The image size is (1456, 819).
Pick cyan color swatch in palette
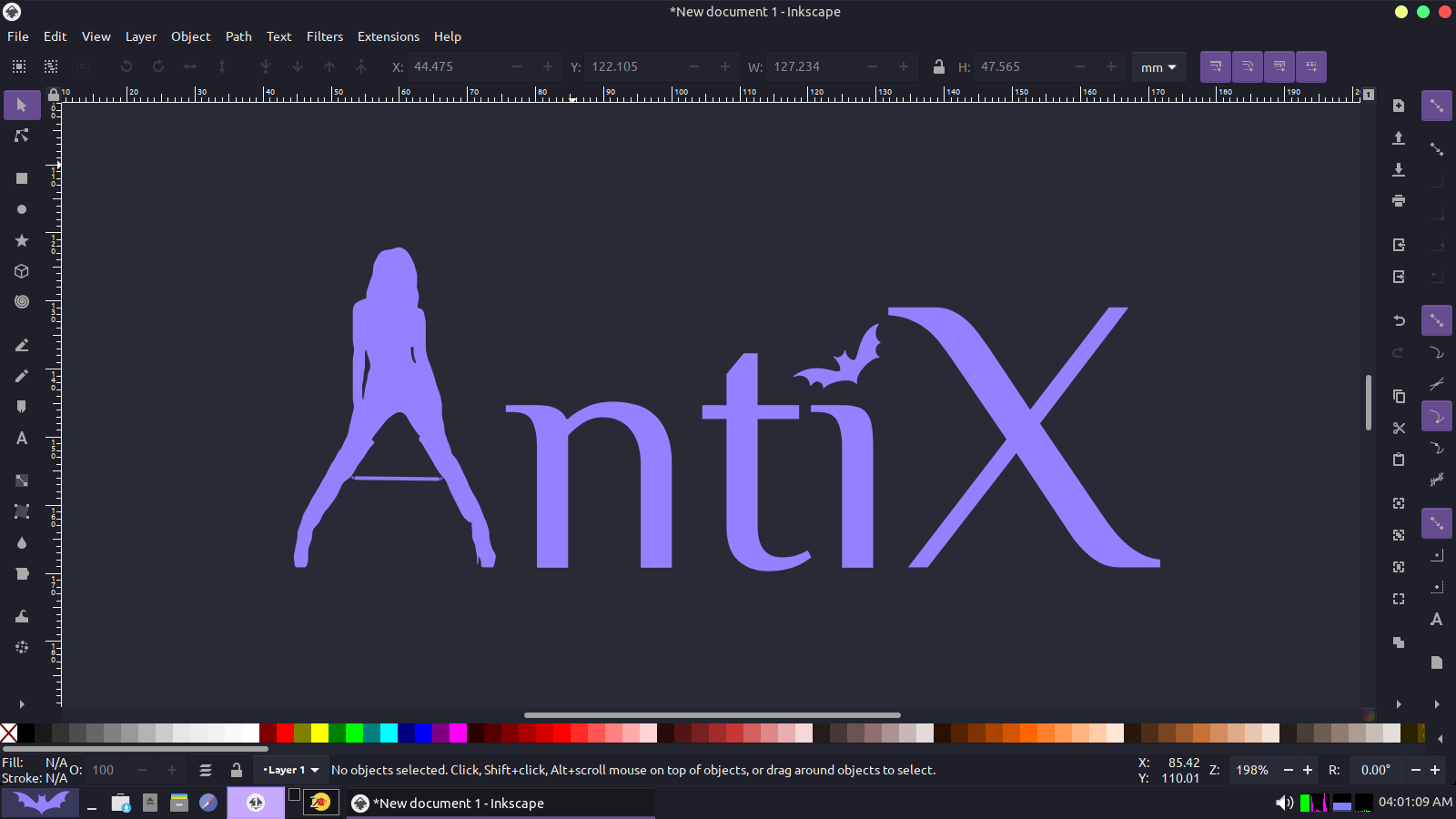[389, 733]
